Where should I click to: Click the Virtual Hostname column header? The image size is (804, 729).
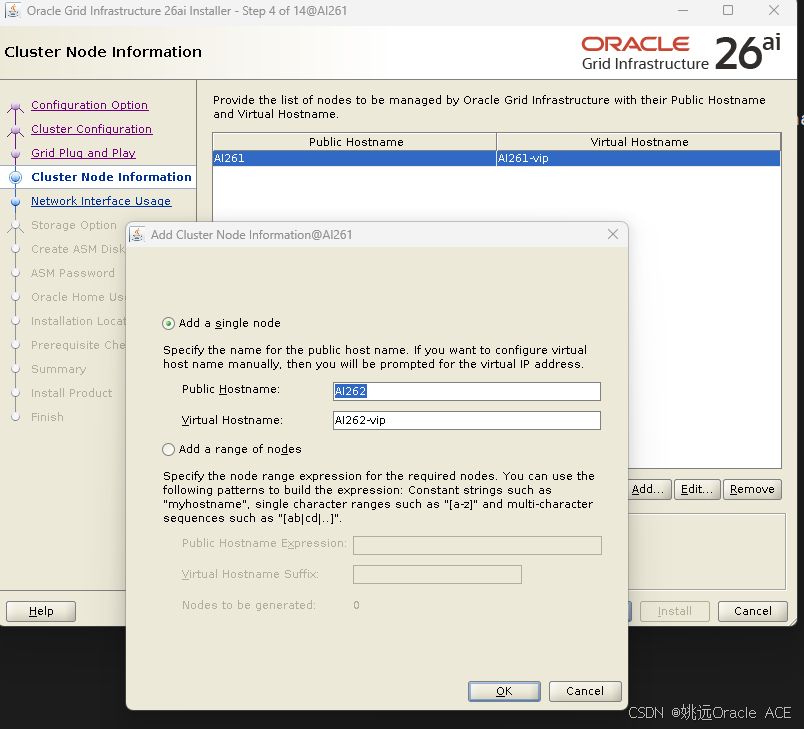639,142
